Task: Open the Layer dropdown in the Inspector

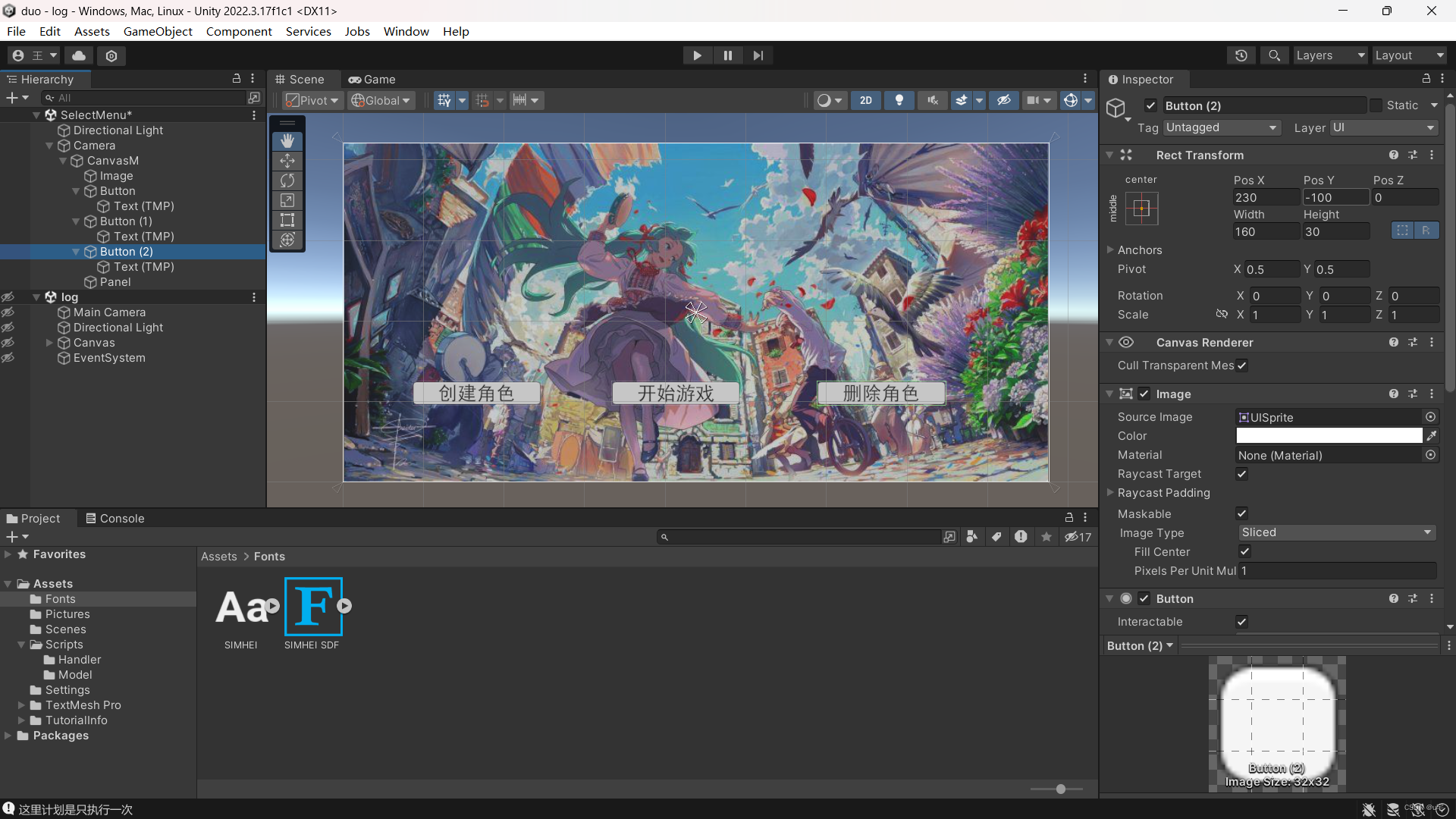Action: (x=1382, y=127)
